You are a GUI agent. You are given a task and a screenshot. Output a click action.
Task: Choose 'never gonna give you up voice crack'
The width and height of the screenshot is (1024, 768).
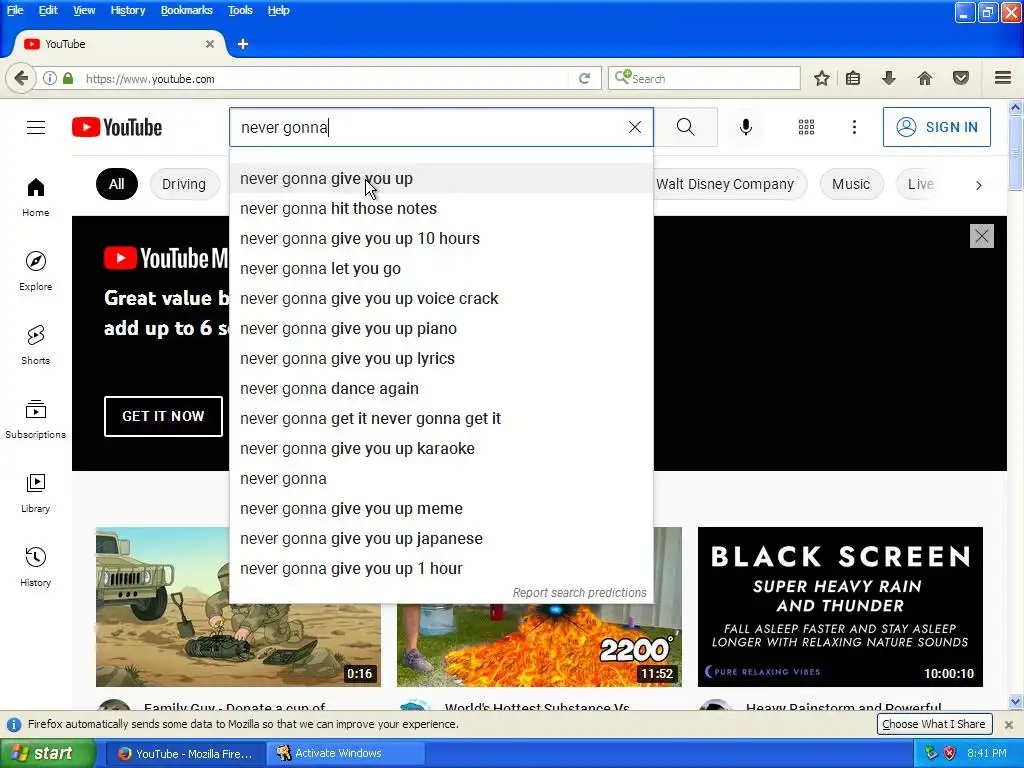click(x=441, y=298)
